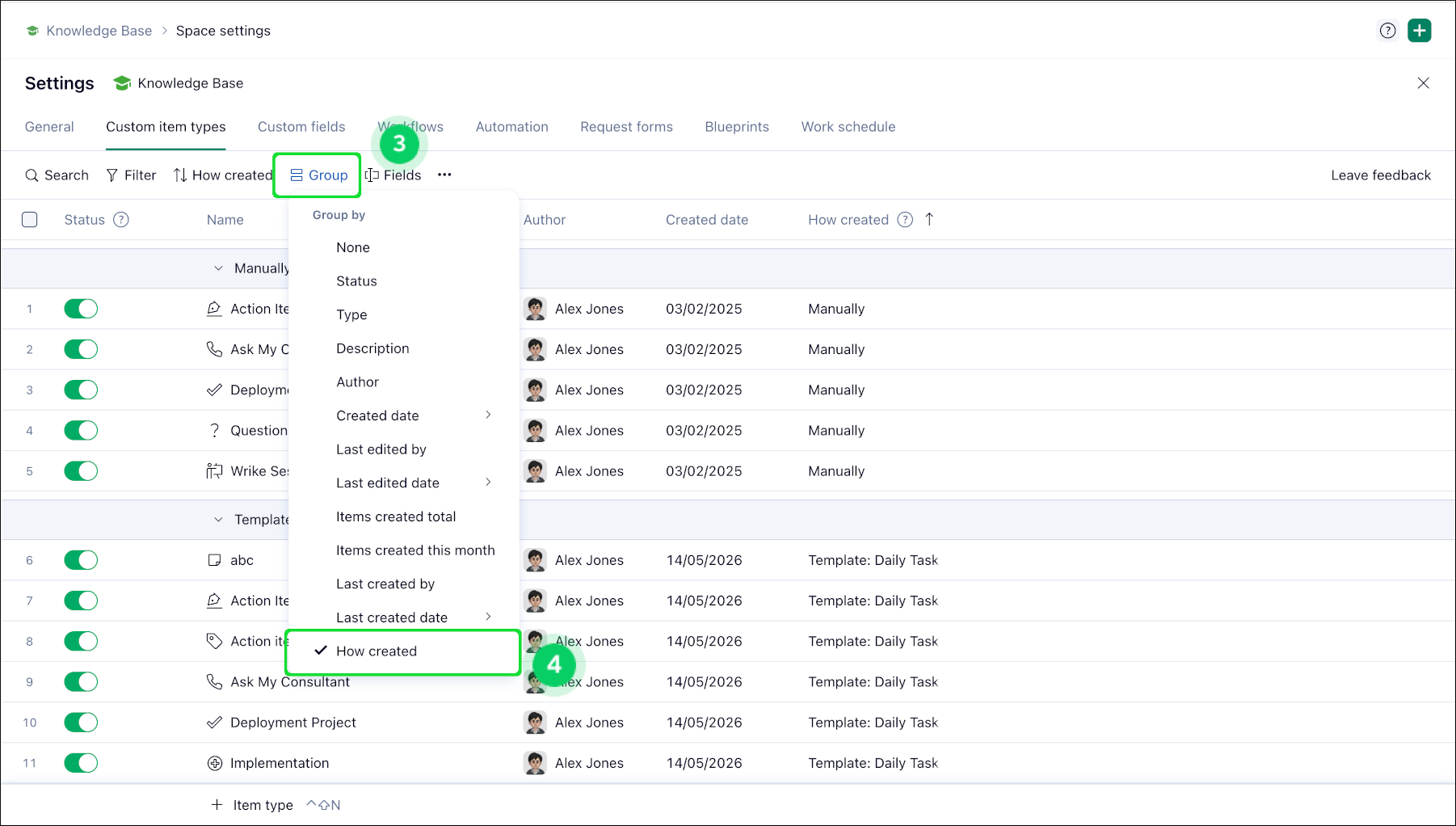Viewport: 1456px width, 826px height.
Task: Click the Created date column header
Action: [707, 220]
